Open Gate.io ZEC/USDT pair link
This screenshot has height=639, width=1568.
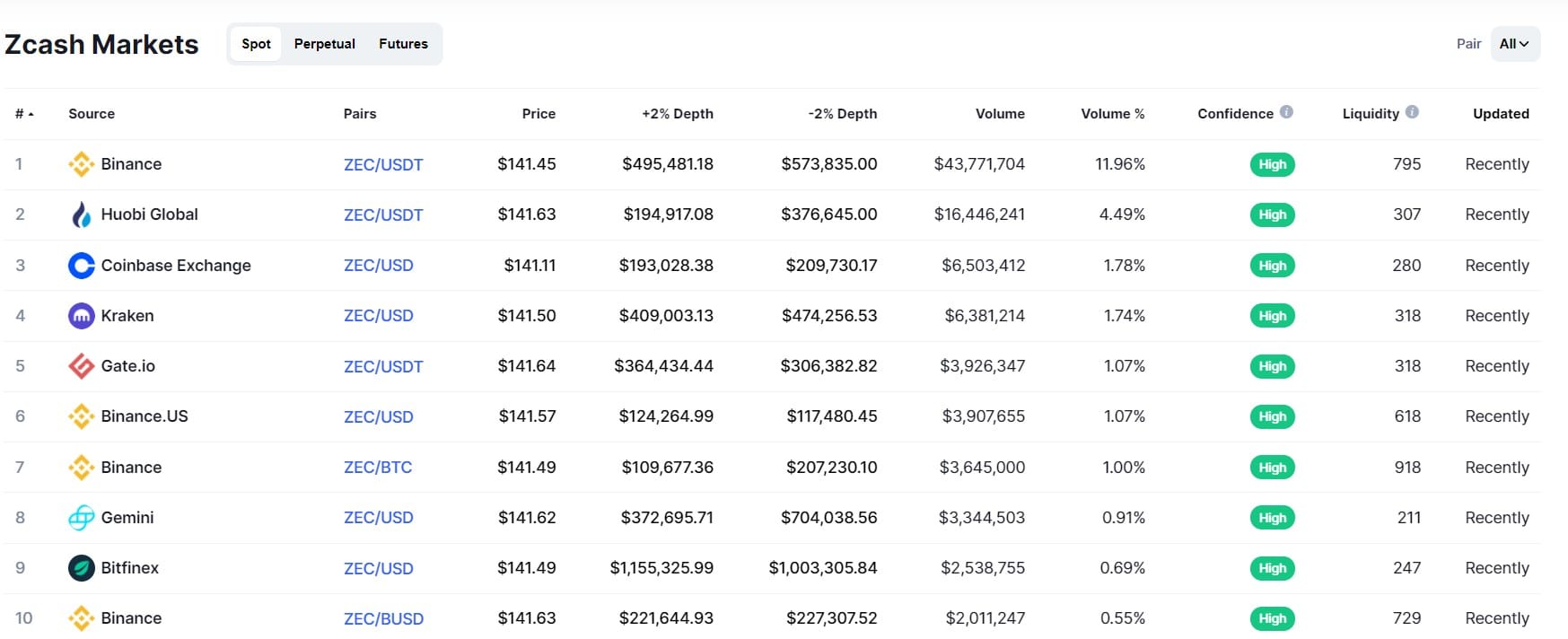point(383,367)
